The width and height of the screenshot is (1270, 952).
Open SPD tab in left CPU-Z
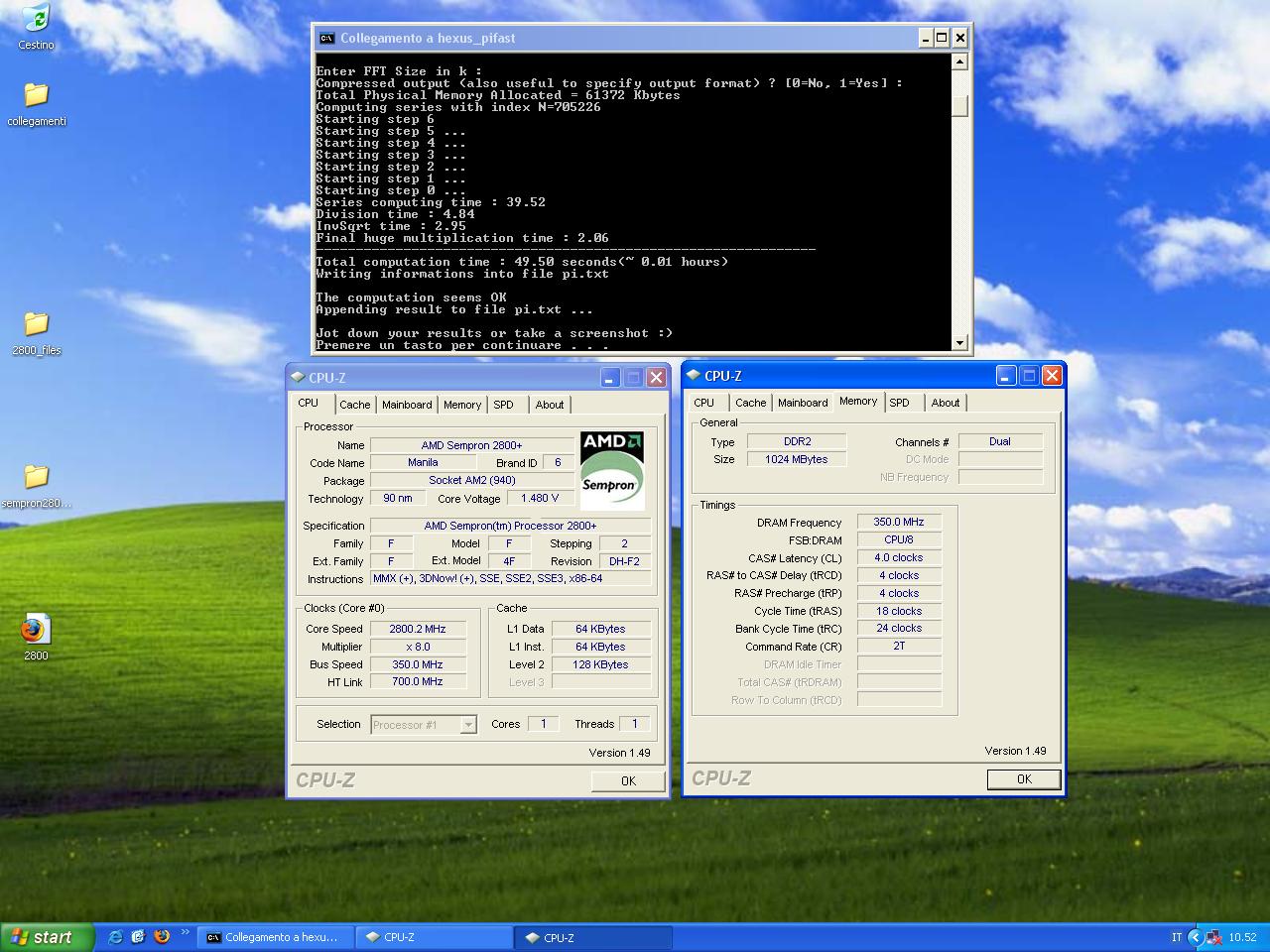pos(504,405)
